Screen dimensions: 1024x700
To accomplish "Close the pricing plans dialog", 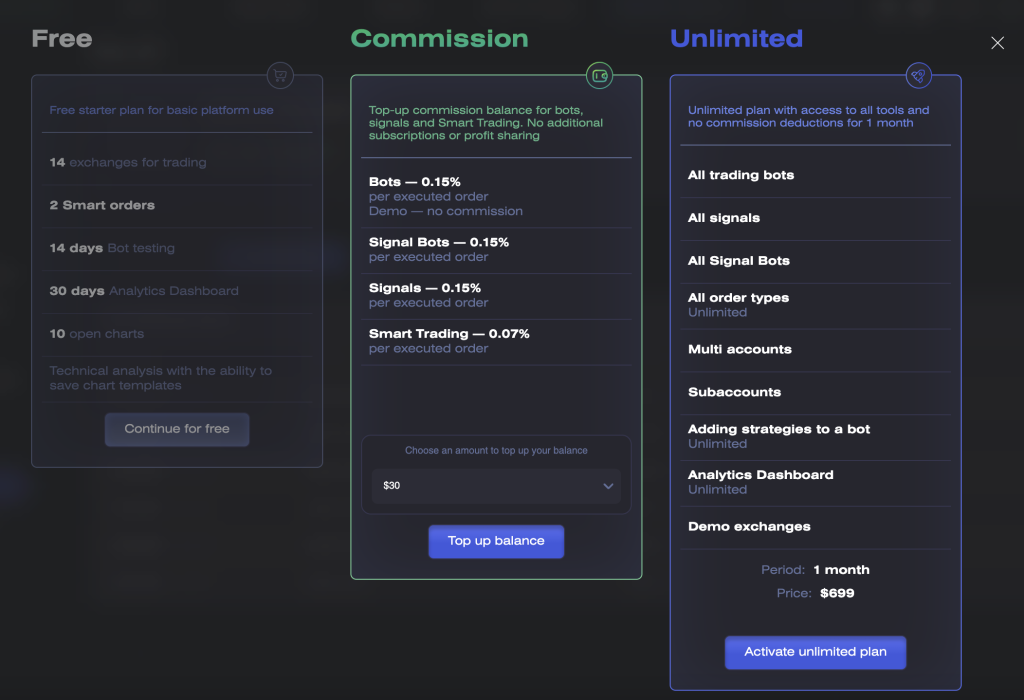I will coord(997,43).
